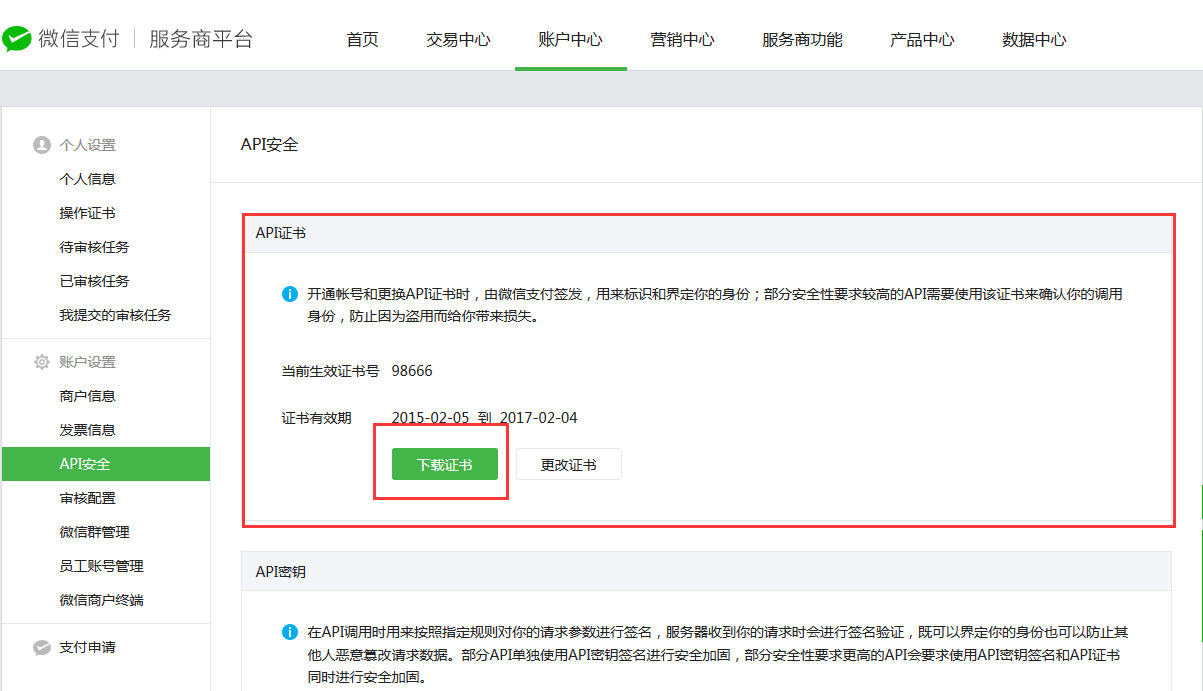
Task: Open 服务商功能 in top navigation
Action: tap(802, 40)
